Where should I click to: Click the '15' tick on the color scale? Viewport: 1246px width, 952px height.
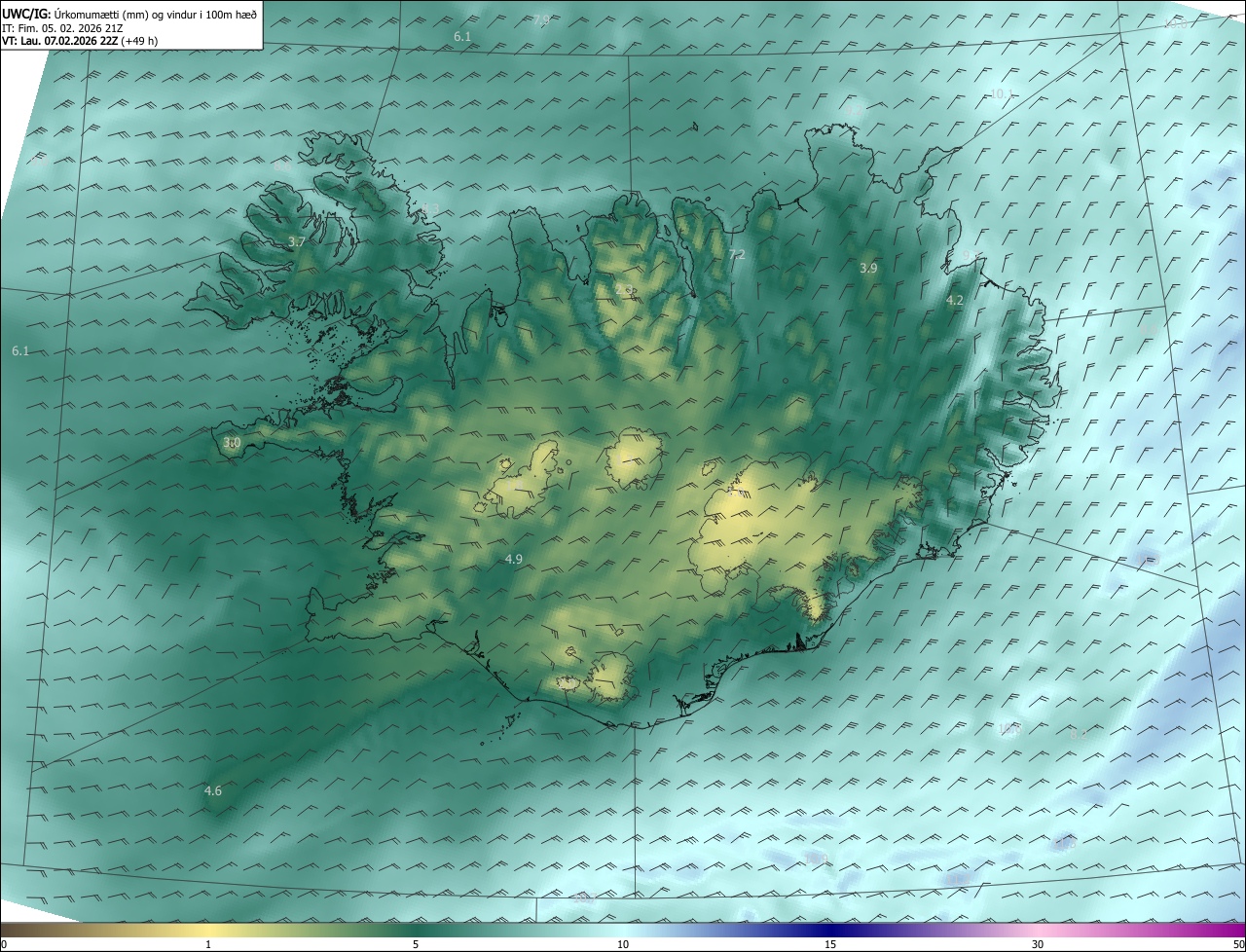[830, 944]
